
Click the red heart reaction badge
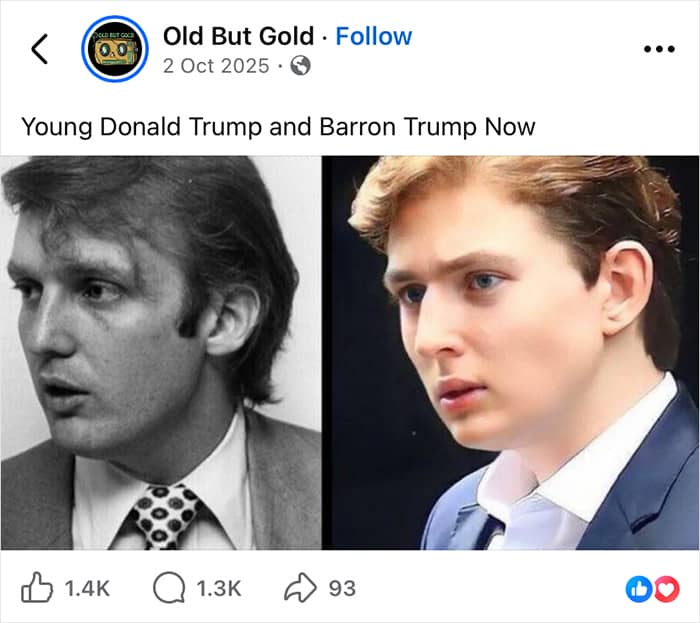[665, 589]
